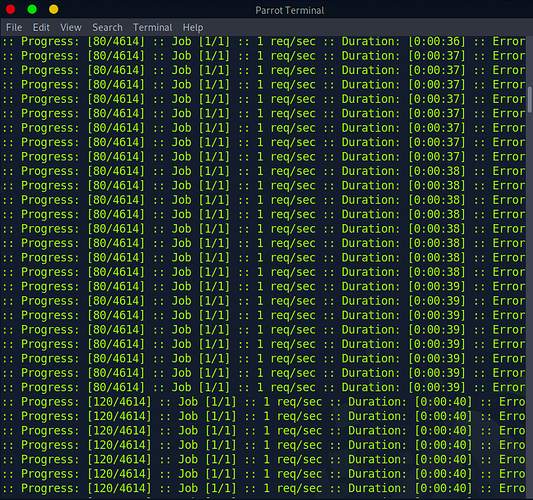Open the Edit menu
The image size is (533, 500).
point(41,27)
